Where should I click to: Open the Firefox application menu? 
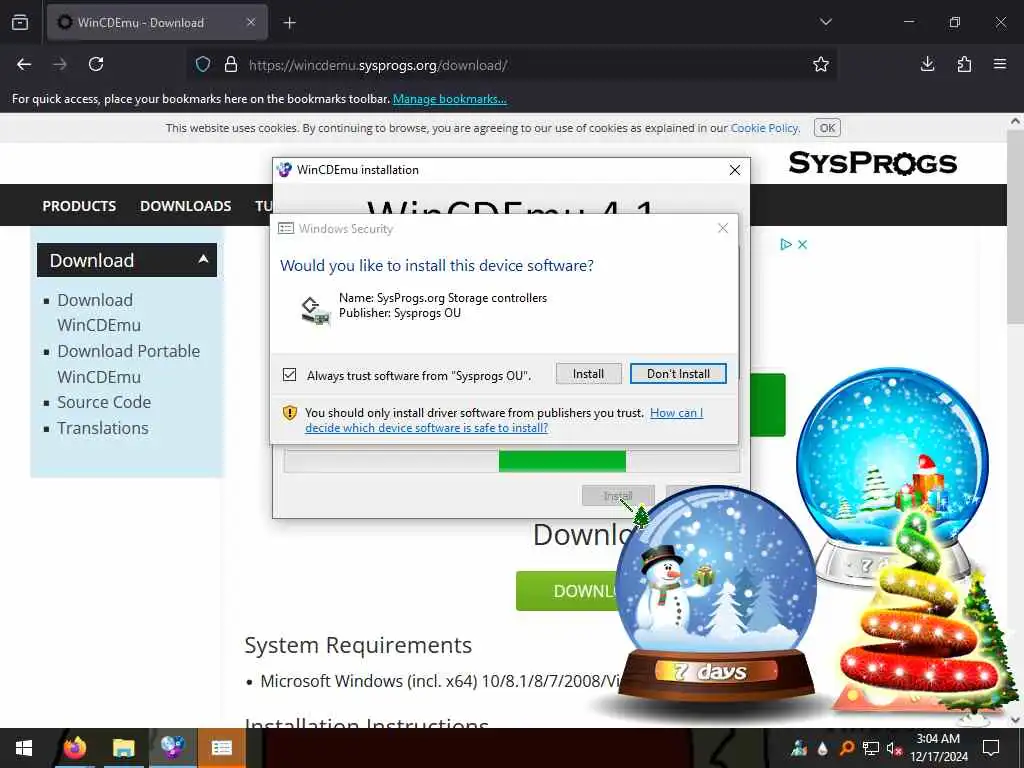click(1000, 64)
